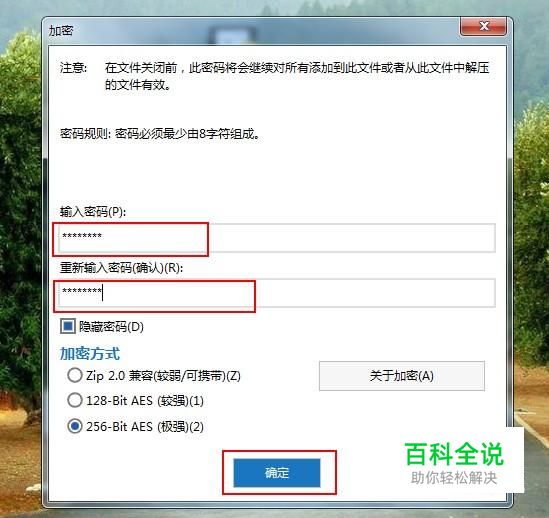Screen dimensions: 549x518
Task: Click the 密码规则 rule text line
Action: pyautogui.click(x=160, y=134)
